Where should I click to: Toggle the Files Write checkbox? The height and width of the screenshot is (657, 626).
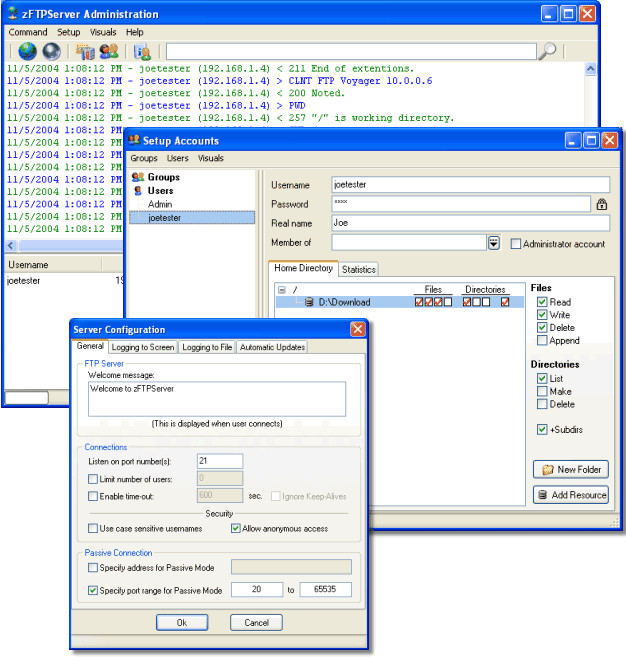click(x=542, y=315)
